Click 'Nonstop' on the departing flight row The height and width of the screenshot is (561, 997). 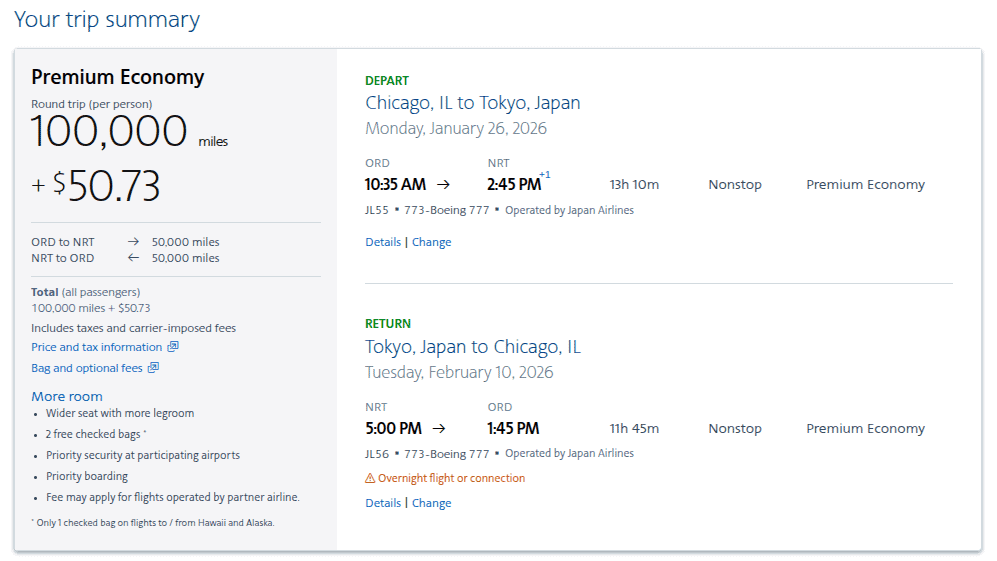[x=735, y=184]
